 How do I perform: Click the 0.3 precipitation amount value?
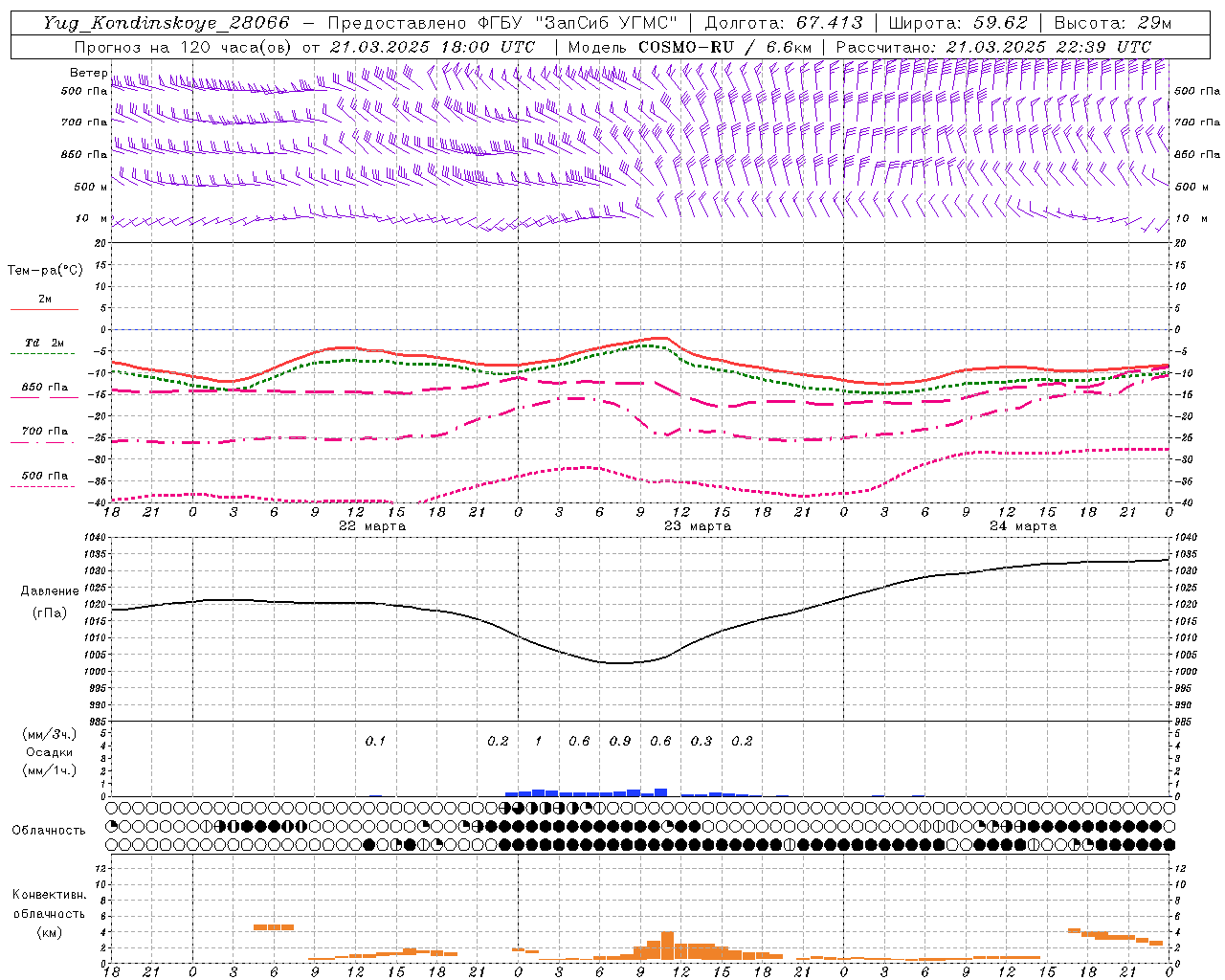tap(702, 741)
